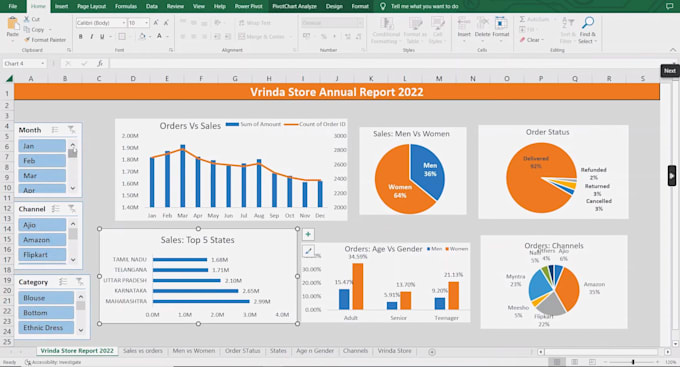Click the Chart Styles brush button
The width and height of the screenshot is (680, 367).
(308, 251)
